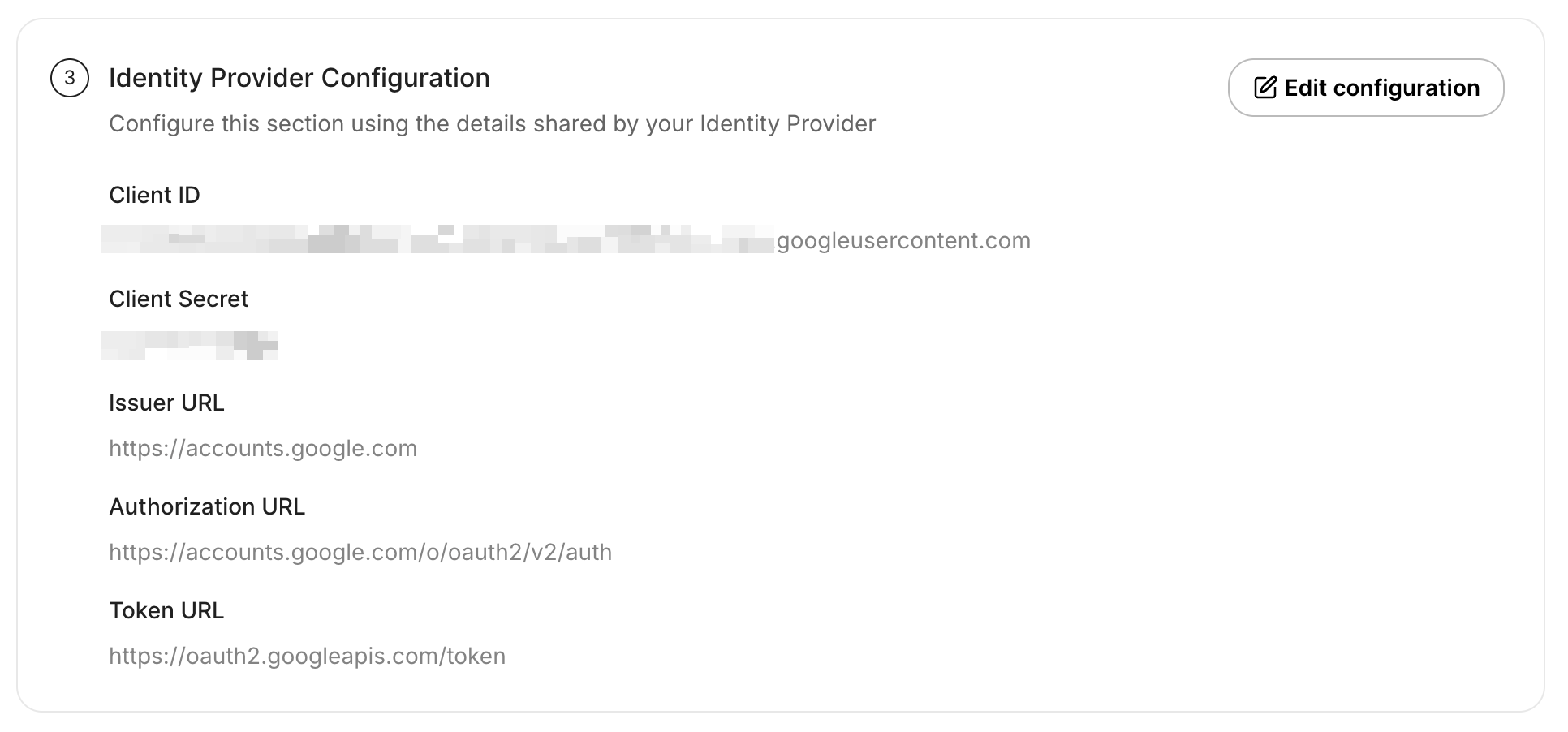Click the oauth2/v2/auth authorization link

coord(361,551)
